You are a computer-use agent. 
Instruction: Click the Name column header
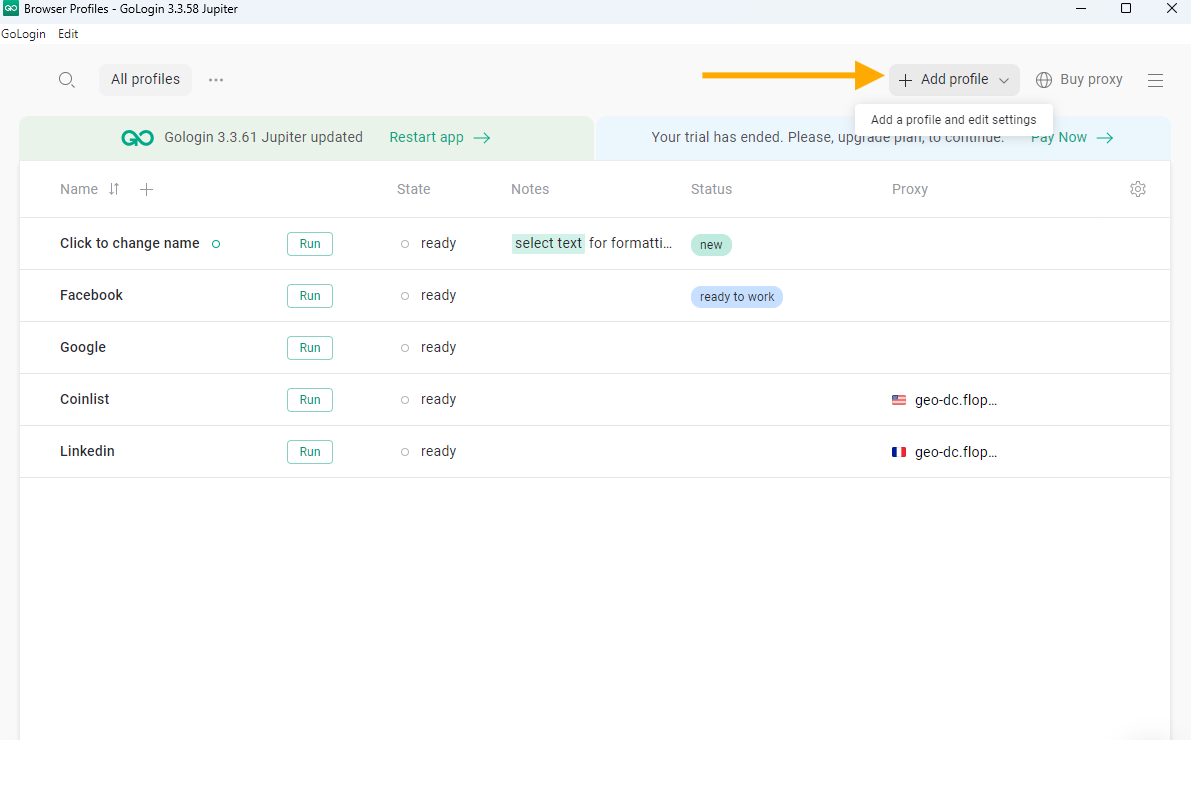pyautogui.click(x=79, y=189)
